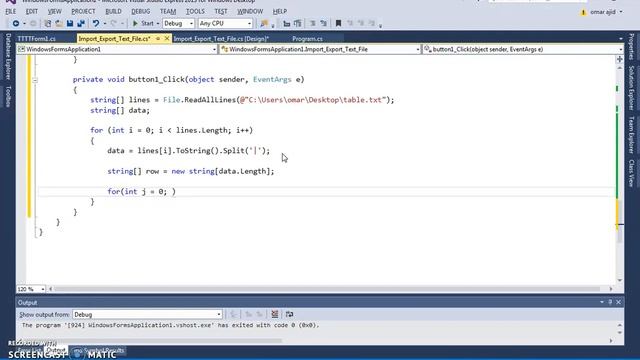Open the Team Explorer side panel

click(631, 135)
